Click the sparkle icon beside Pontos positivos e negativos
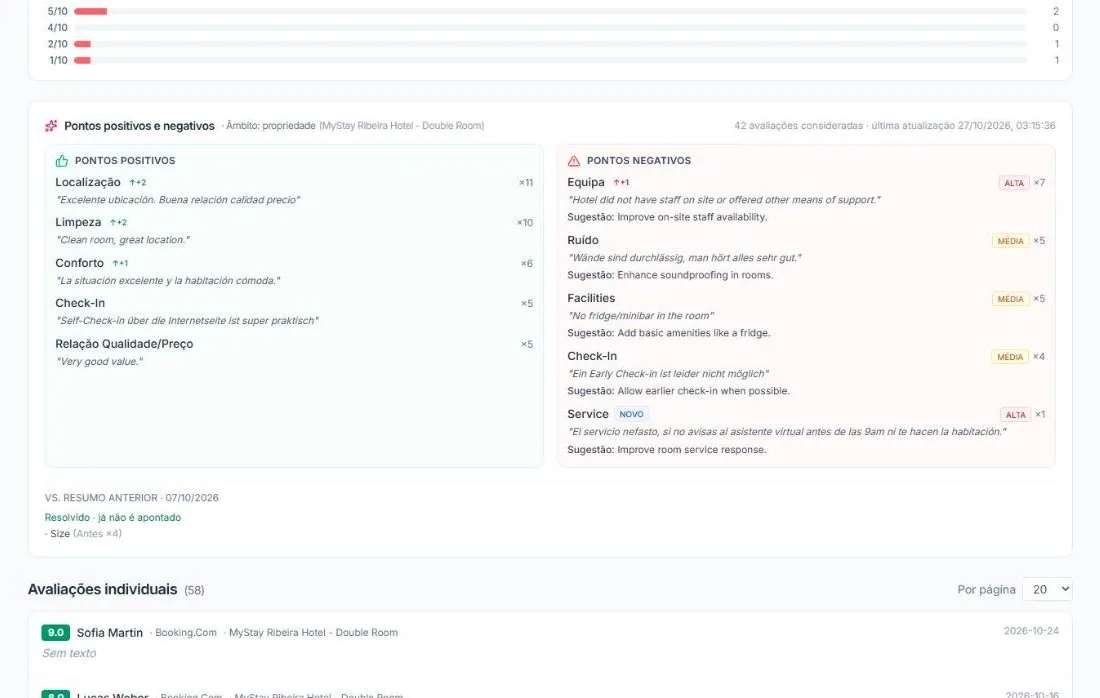The image size is (1100, 698). 51,126
